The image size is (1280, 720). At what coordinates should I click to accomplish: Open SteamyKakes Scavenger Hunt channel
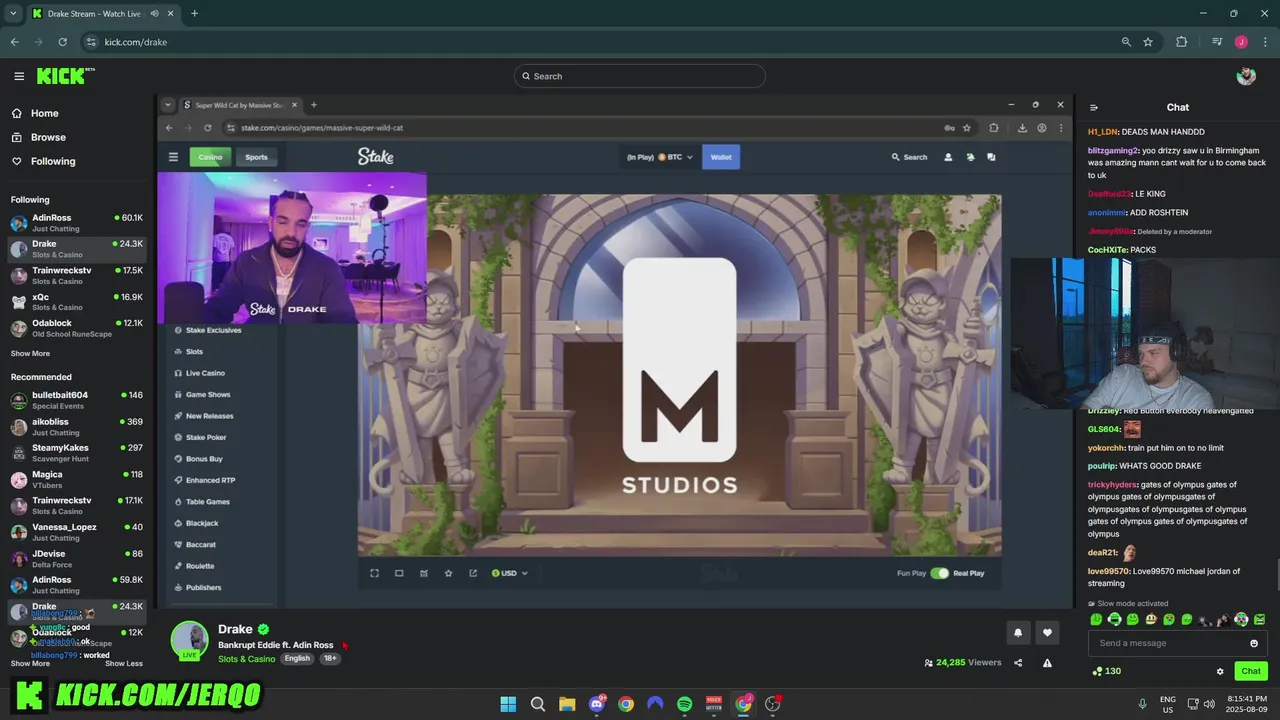pos(77,453)
